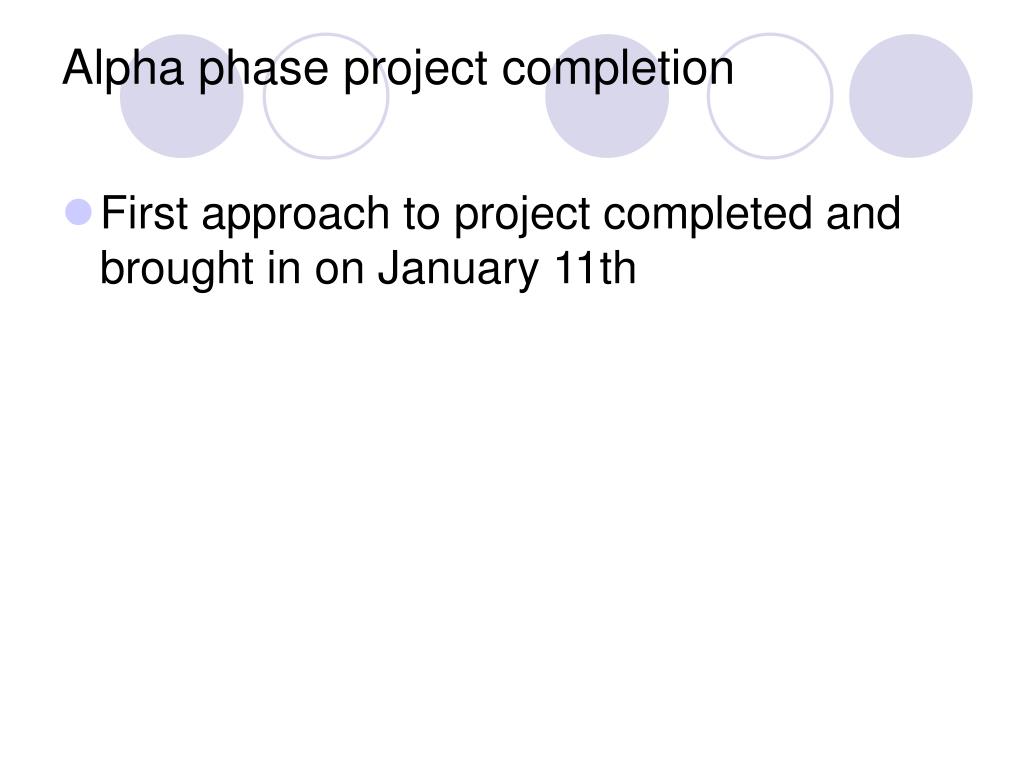The image size is (1024, 768).
Task: Click the middle filled lavender circle
Action: pos(607,96)
